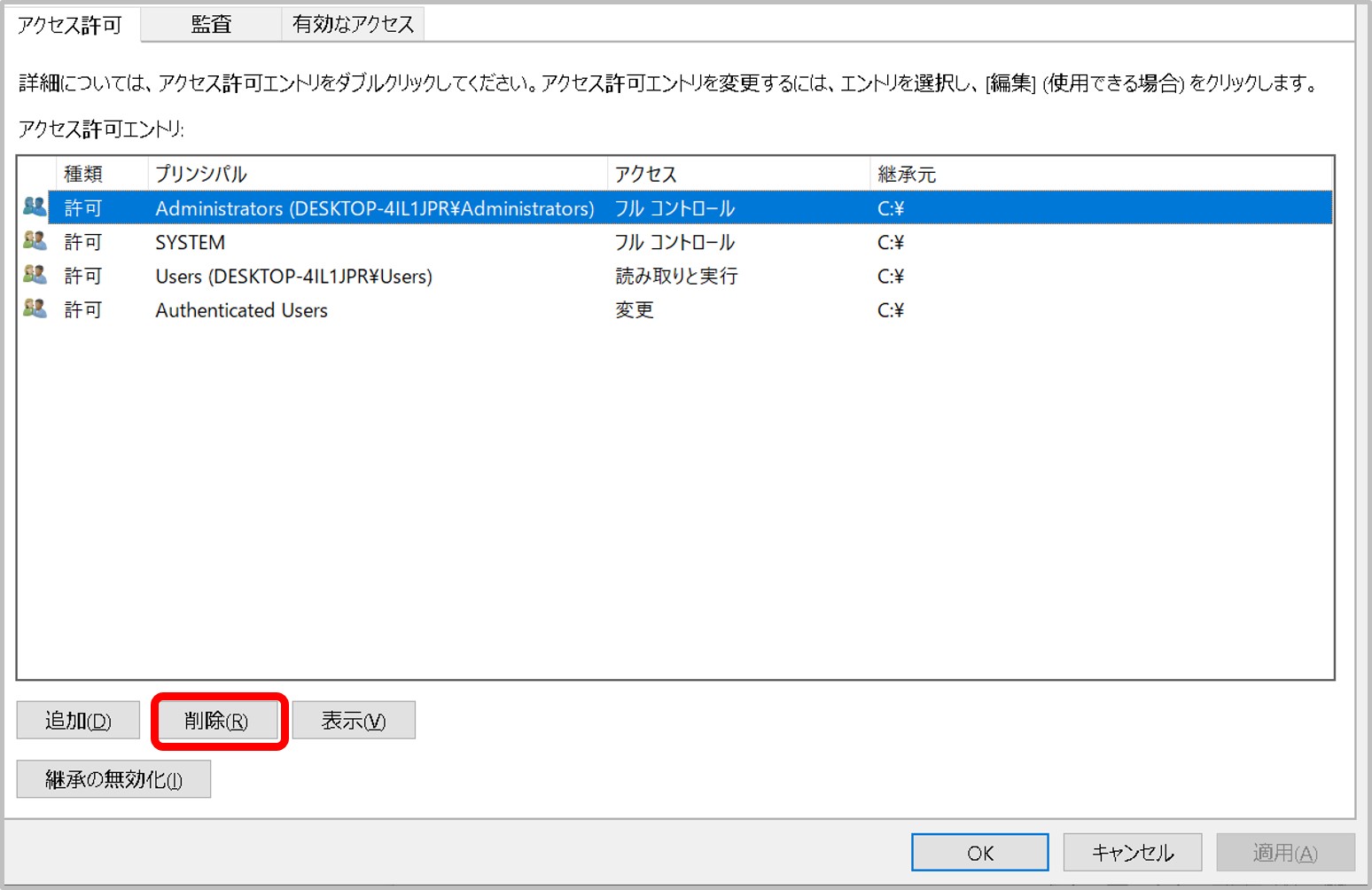Click the 削除(R) button

(217, 721)
